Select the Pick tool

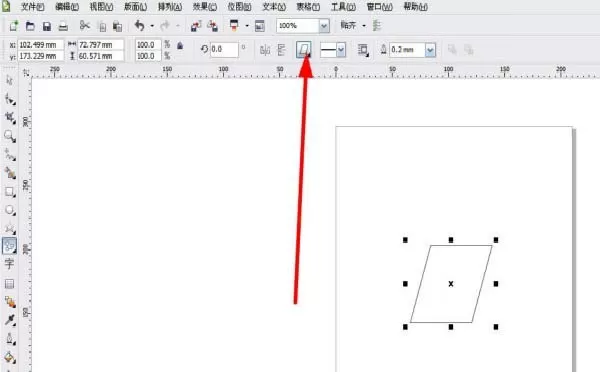point(10,80)
